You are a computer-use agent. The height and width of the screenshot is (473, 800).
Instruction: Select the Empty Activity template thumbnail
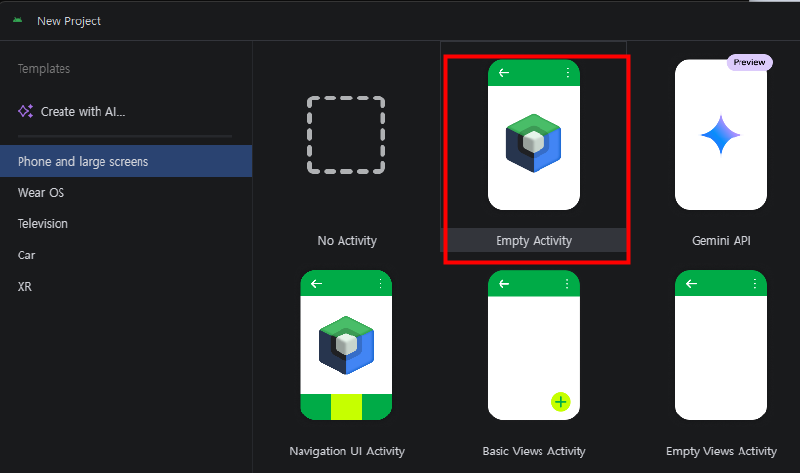coord(534,135)
